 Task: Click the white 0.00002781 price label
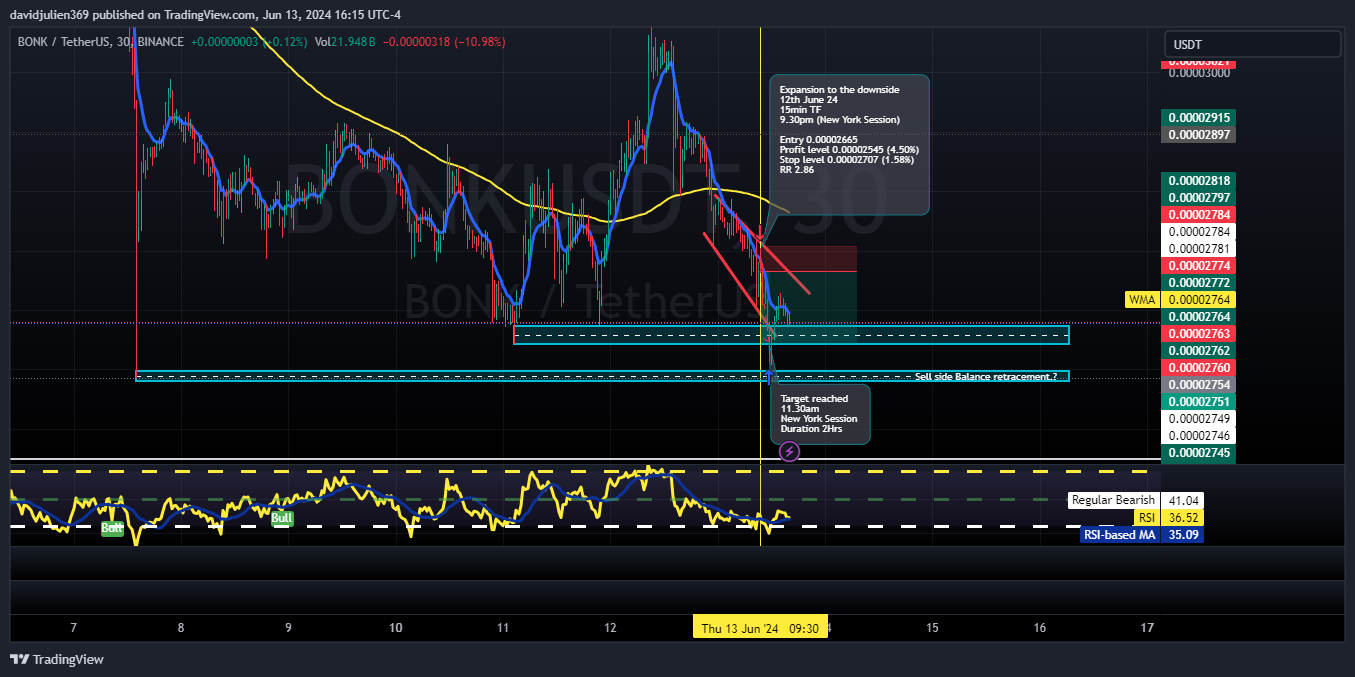click(x=1199, y=248)
